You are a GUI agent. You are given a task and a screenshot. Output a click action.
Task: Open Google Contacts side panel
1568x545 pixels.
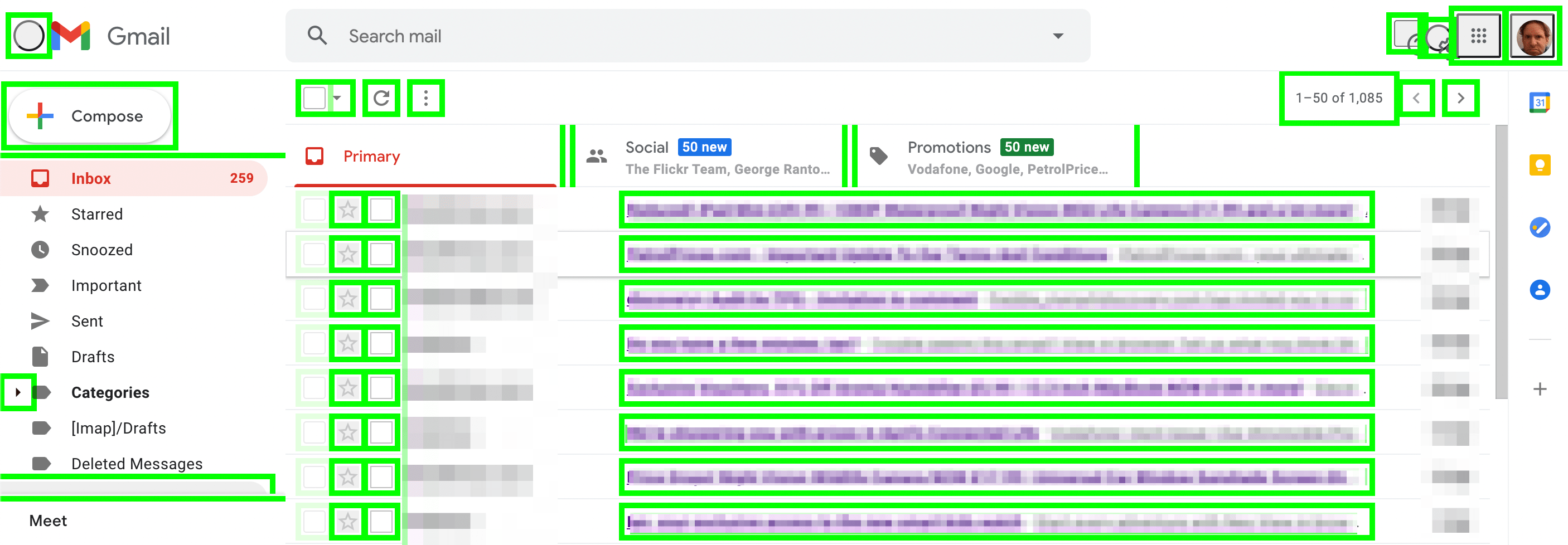click(1540, 290)
